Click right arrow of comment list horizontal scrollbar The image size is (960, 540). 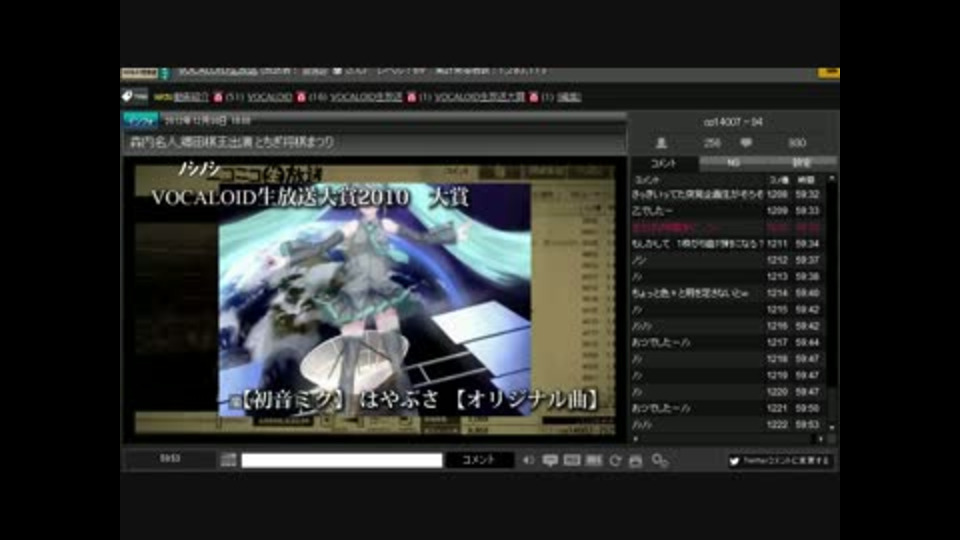(820, 438)
